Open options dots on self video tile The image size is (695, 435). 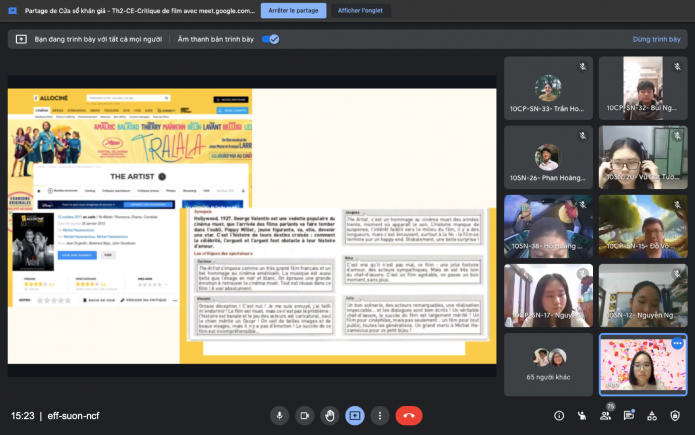coord(677,343)
